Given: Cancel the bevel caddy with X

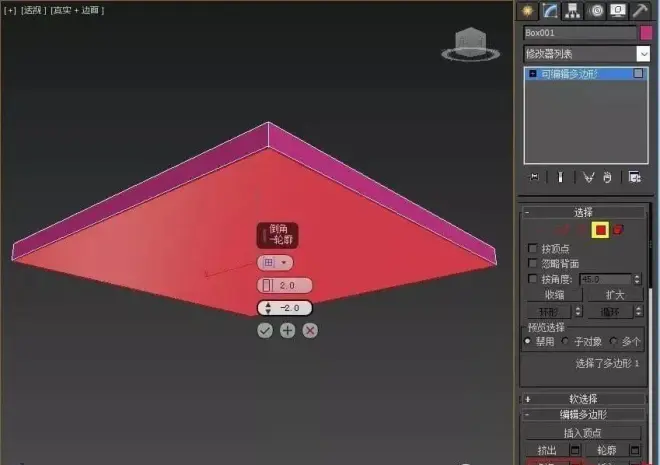Looking at the screenshot, I should 310,331.
